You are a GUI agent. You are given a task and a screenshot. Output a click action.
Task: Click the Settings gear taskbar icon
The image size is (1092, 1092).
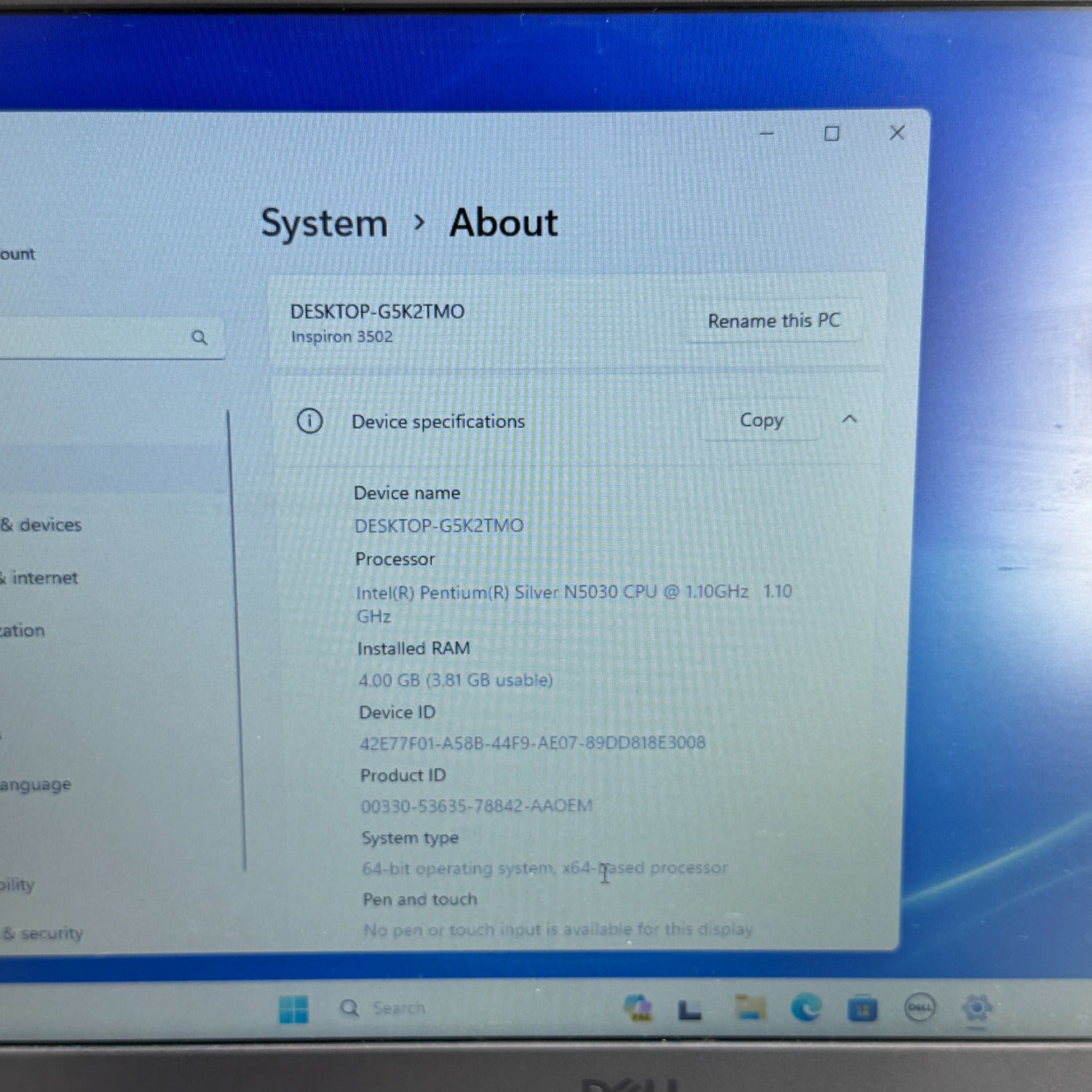[976, 1008]
